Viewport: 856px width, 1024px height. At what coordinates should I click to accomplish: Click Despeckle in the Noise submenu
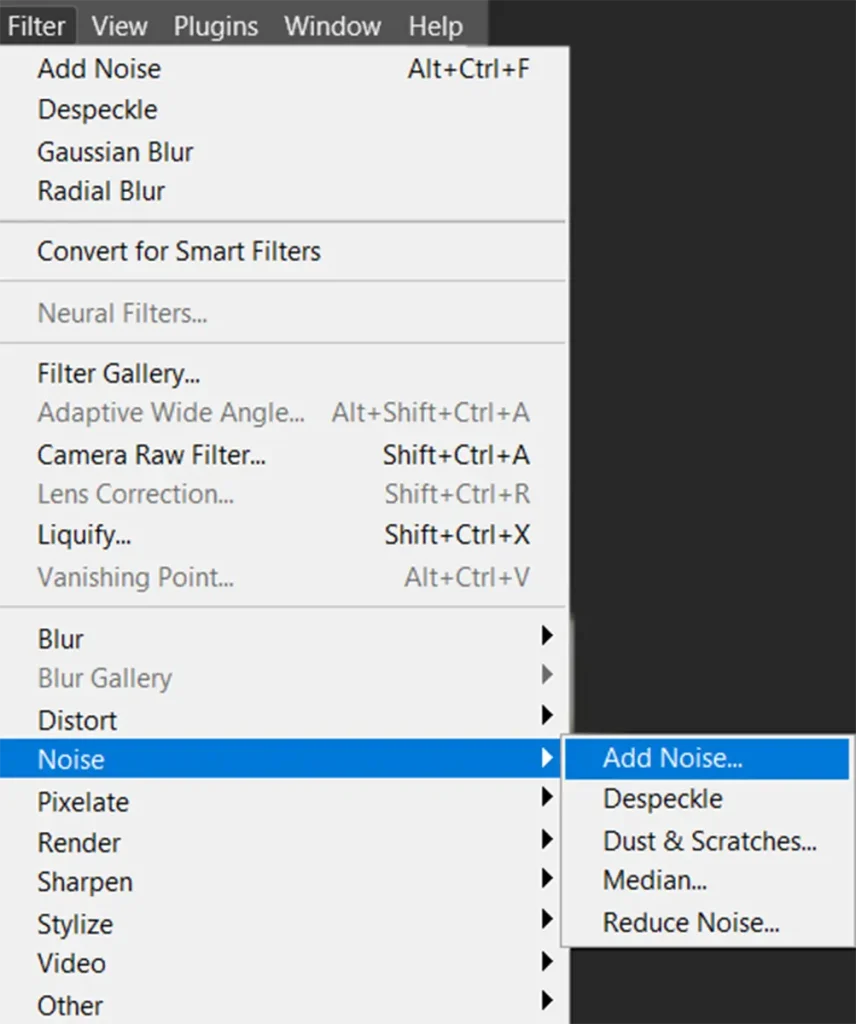[662, 799]
